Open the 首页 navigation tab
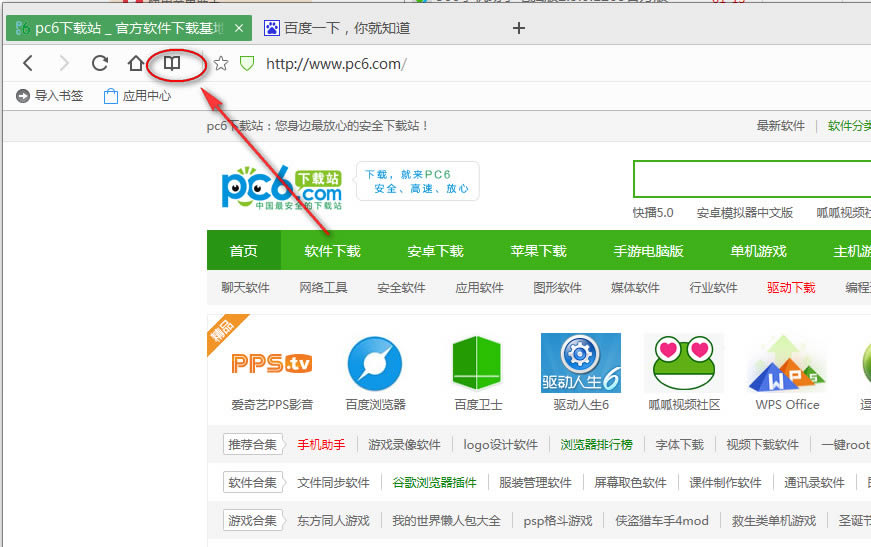 (244, 251)
